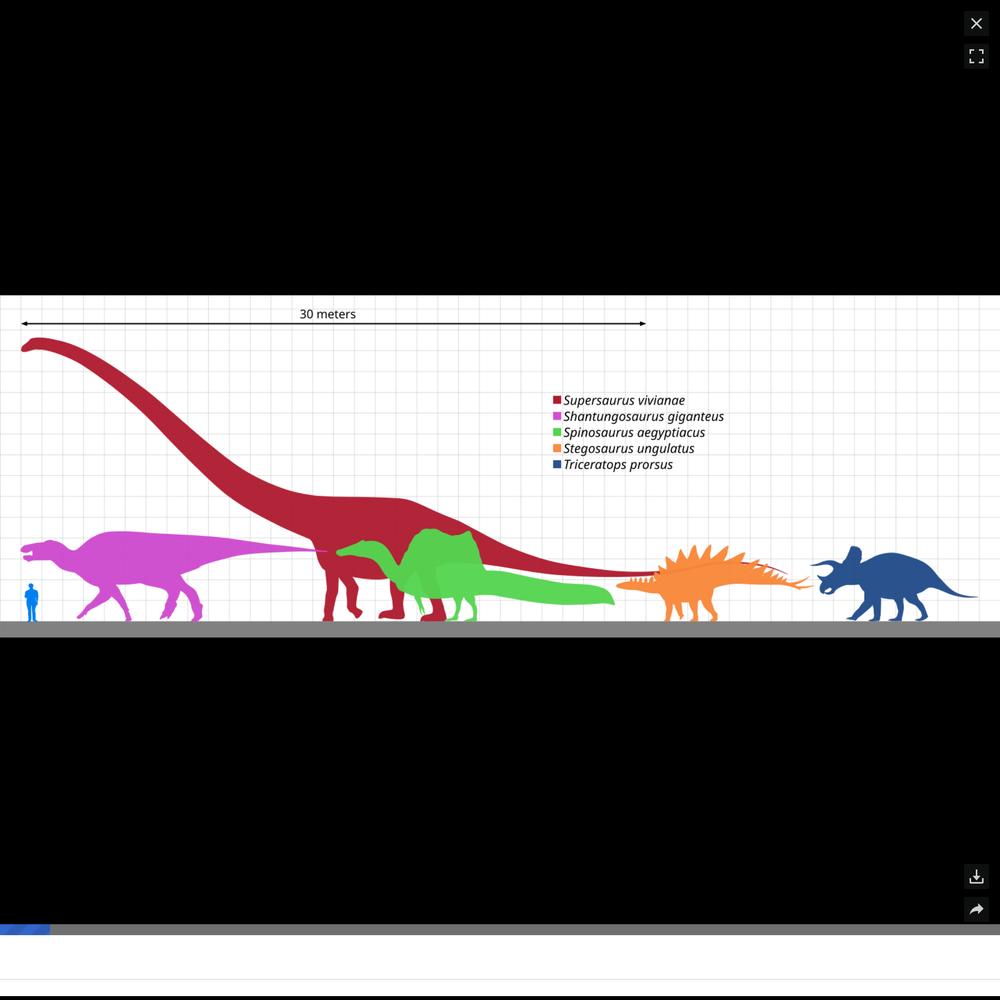
Task: Click the Shantungosaurus giganteus legend label
Action: coord(643,416)
